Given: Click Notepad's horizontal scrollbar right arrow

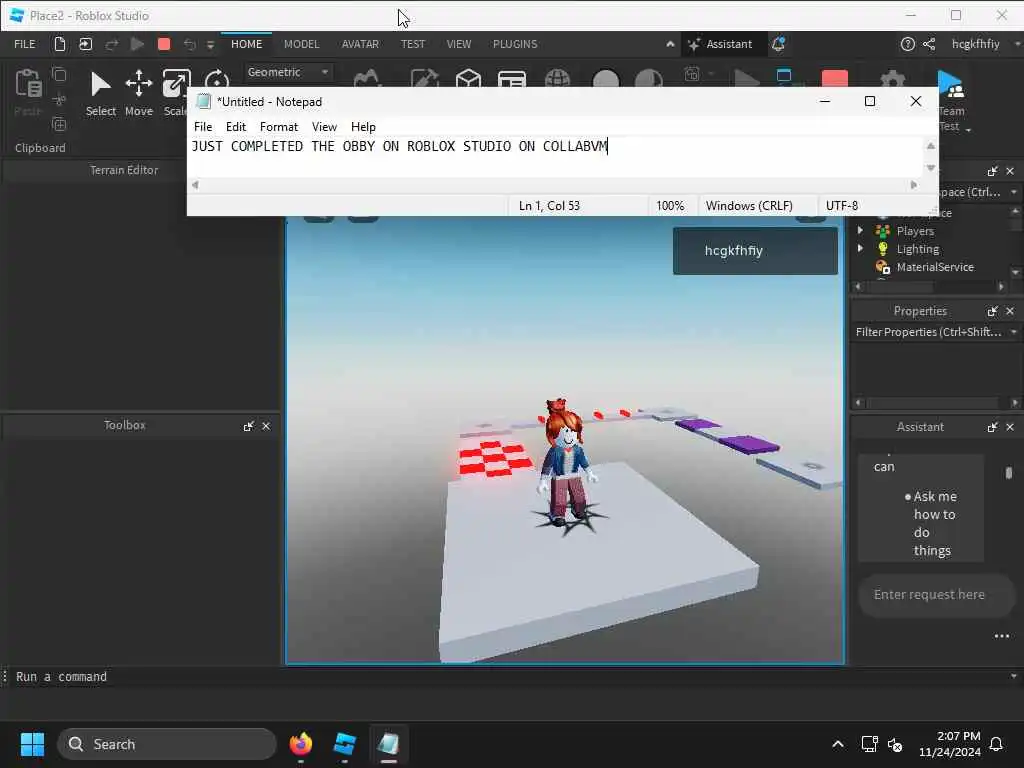Looking at the screenshot, I should (913, 185).
